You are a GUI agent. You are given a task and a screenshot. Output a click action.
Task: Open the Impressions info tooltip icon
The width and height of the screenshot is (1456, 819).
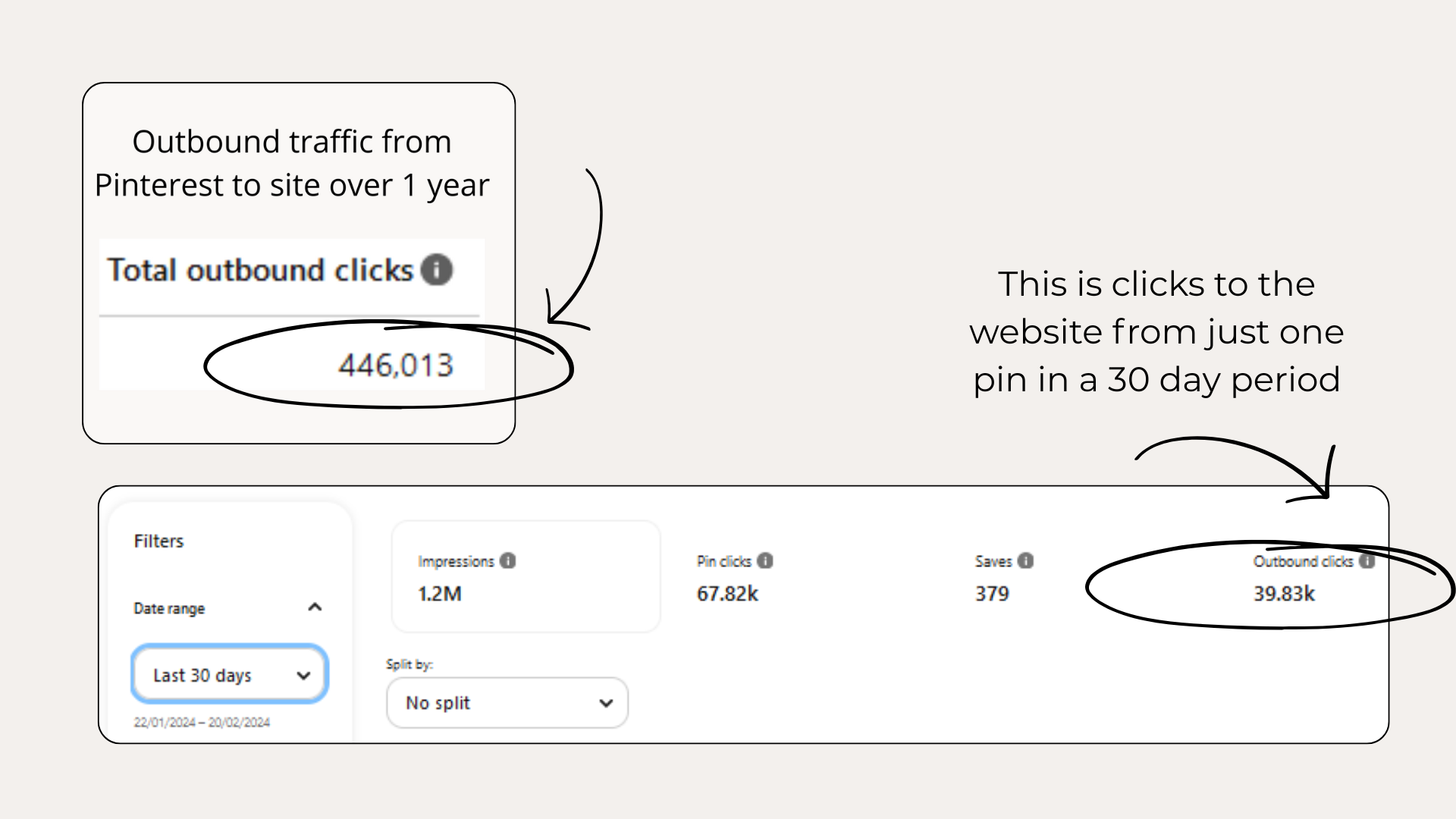click(x=508, y=561)
